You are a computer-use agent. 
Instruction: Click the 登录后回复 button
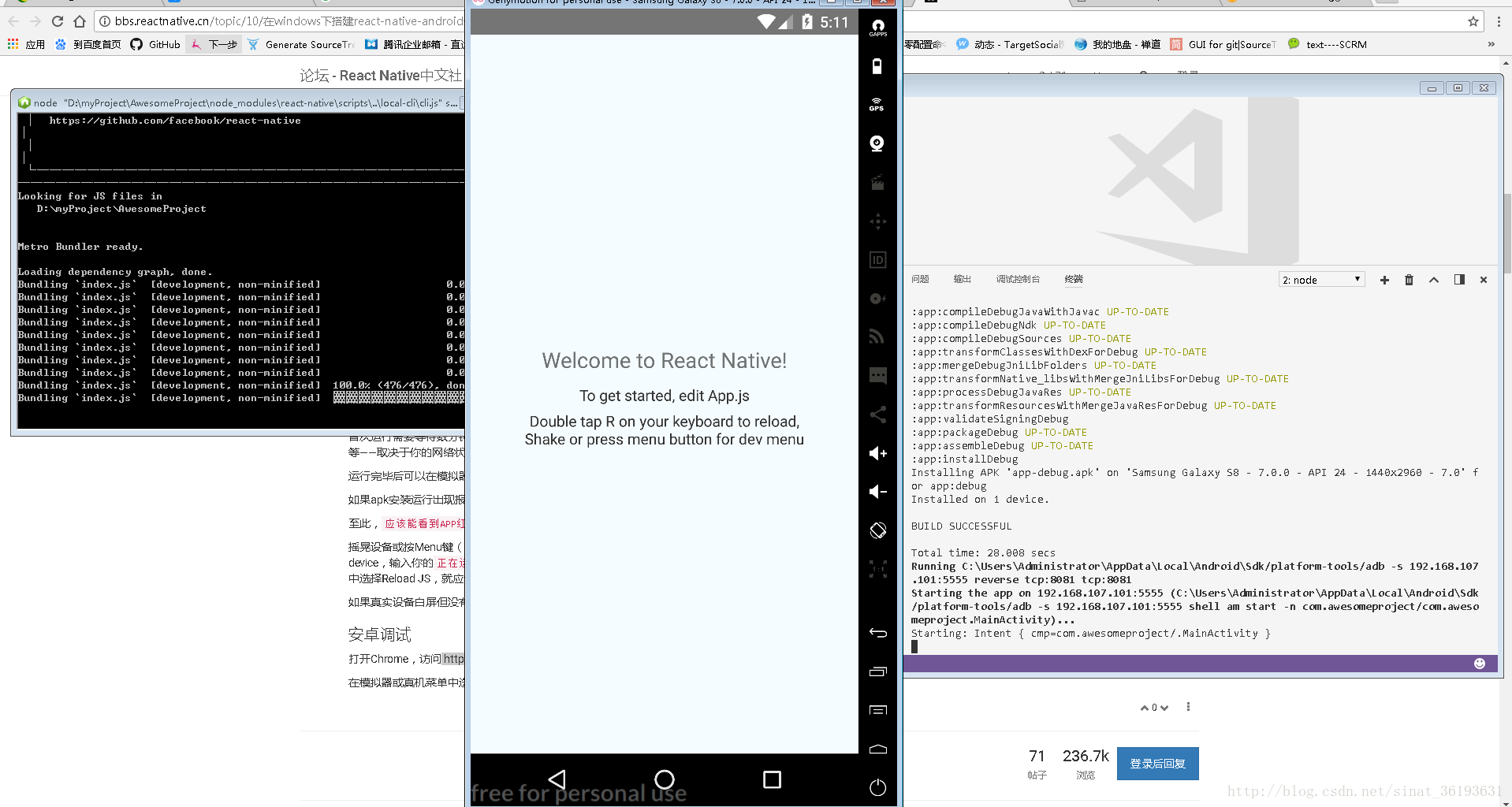coord(1158,764)
